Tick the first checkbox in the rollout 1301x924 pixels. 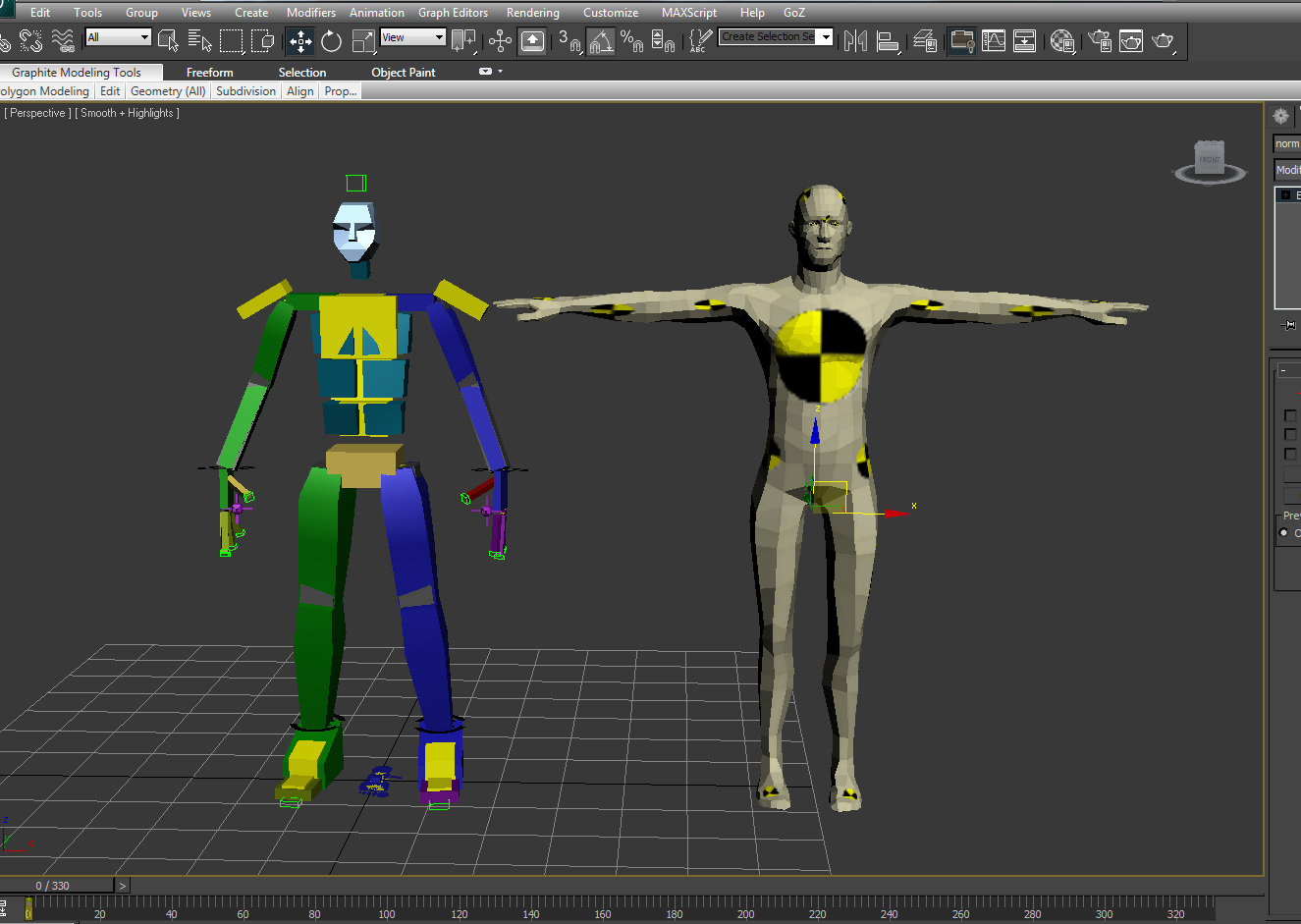[1290, 415]
